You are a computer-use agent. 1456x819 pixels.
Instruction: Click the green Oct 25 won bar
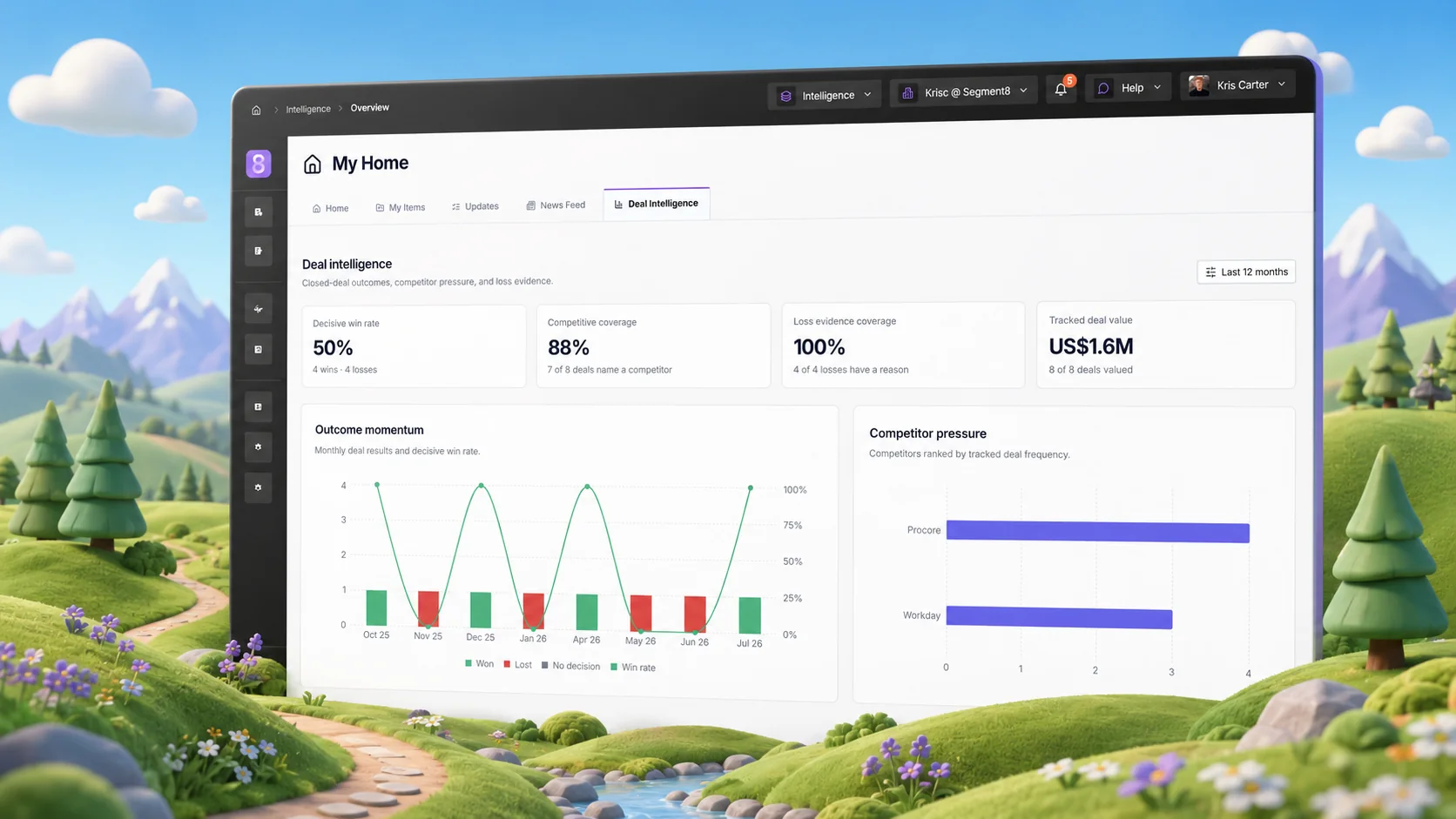(x=376, y=608)
